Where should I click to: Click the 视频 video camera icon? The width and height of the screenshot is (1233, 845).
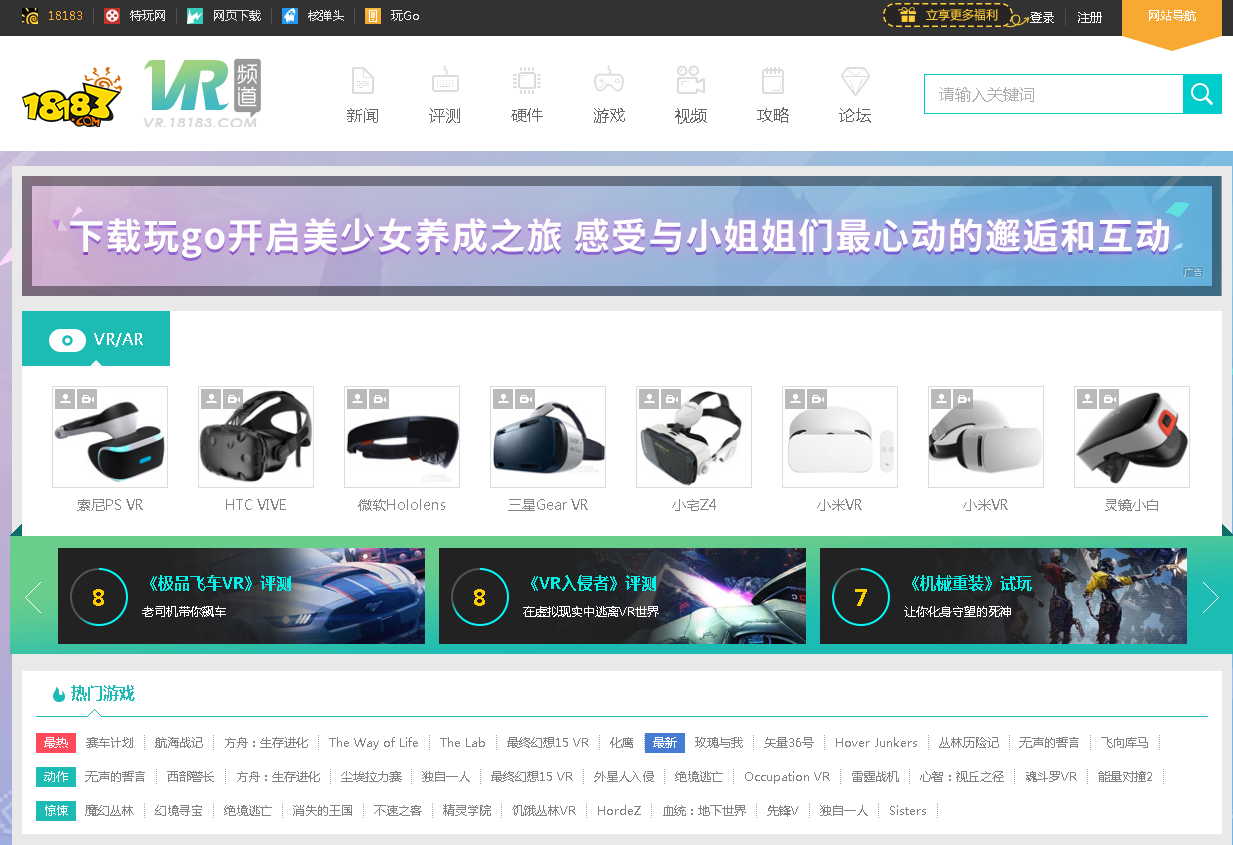690,82
